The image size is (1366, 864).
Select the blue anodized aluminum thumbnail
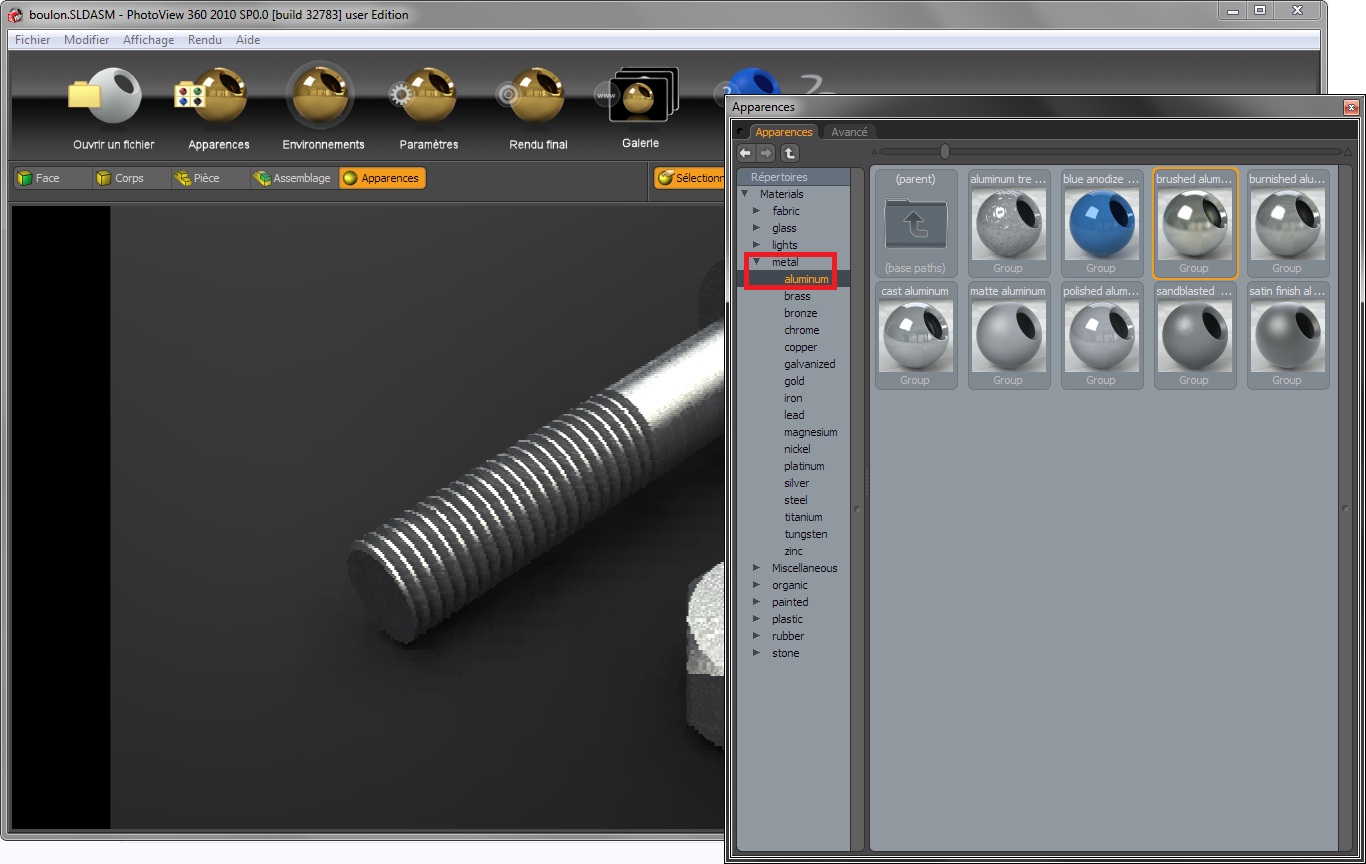tap(1101, 224)
